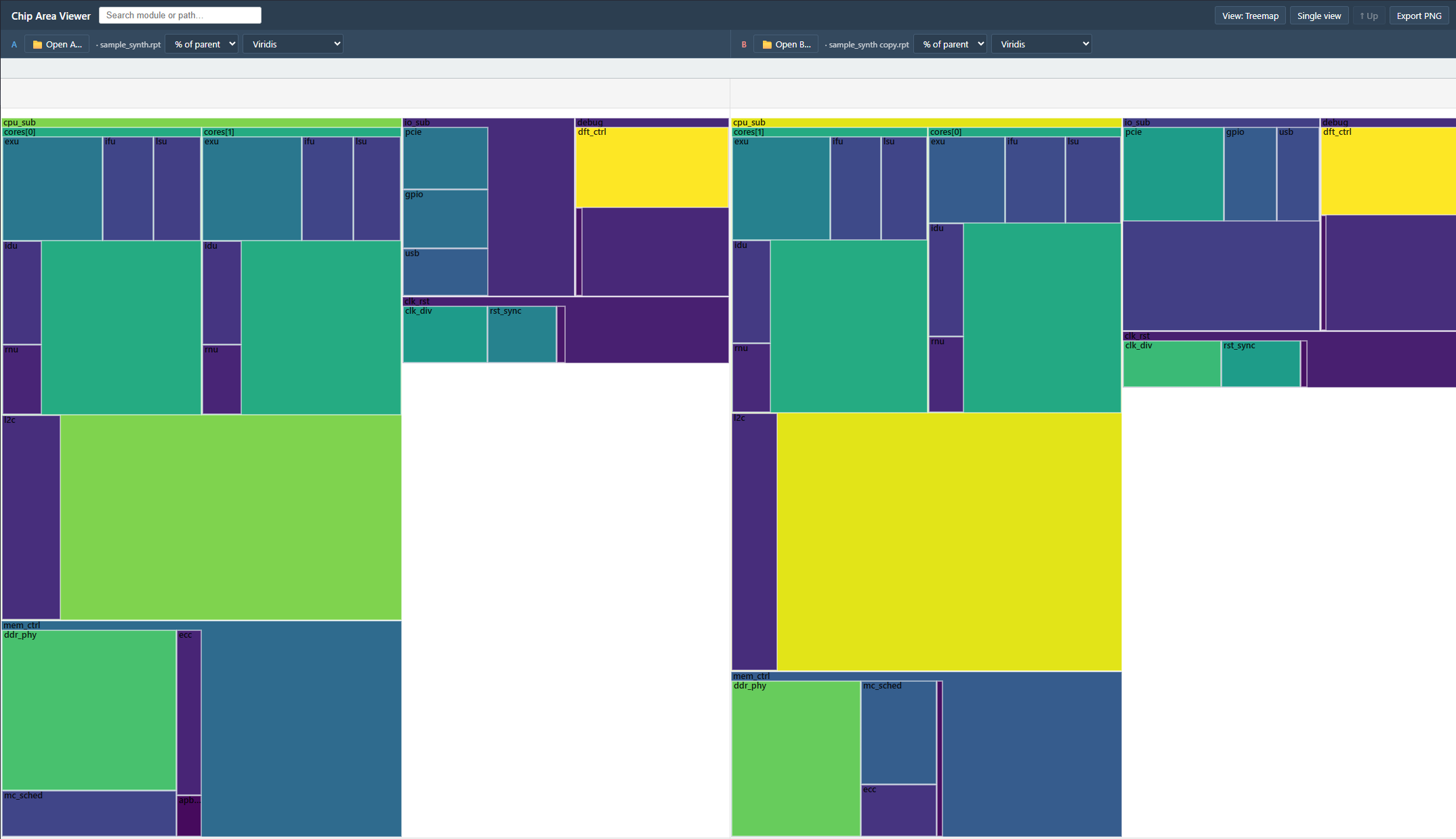Click the ddr_phy block in panel A

[x=89, y=710]
